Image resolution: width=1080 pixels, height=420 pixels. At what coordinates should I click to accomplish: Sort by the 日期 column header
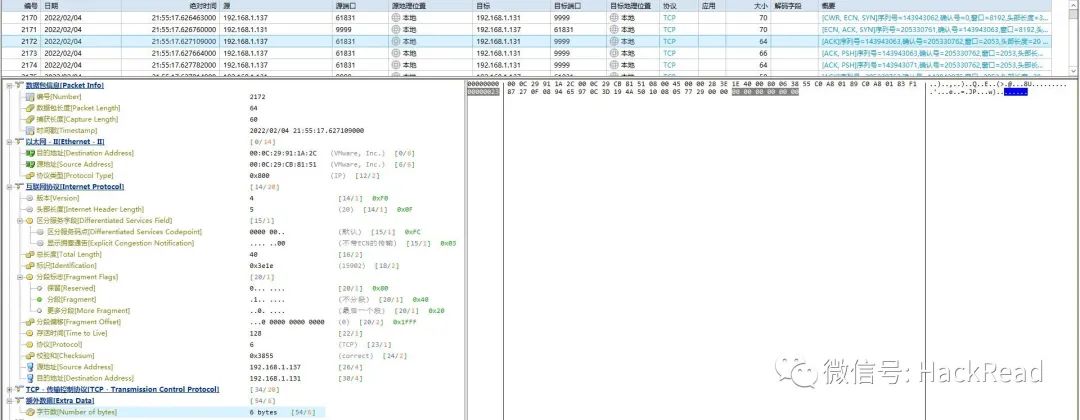click(81, 6)
